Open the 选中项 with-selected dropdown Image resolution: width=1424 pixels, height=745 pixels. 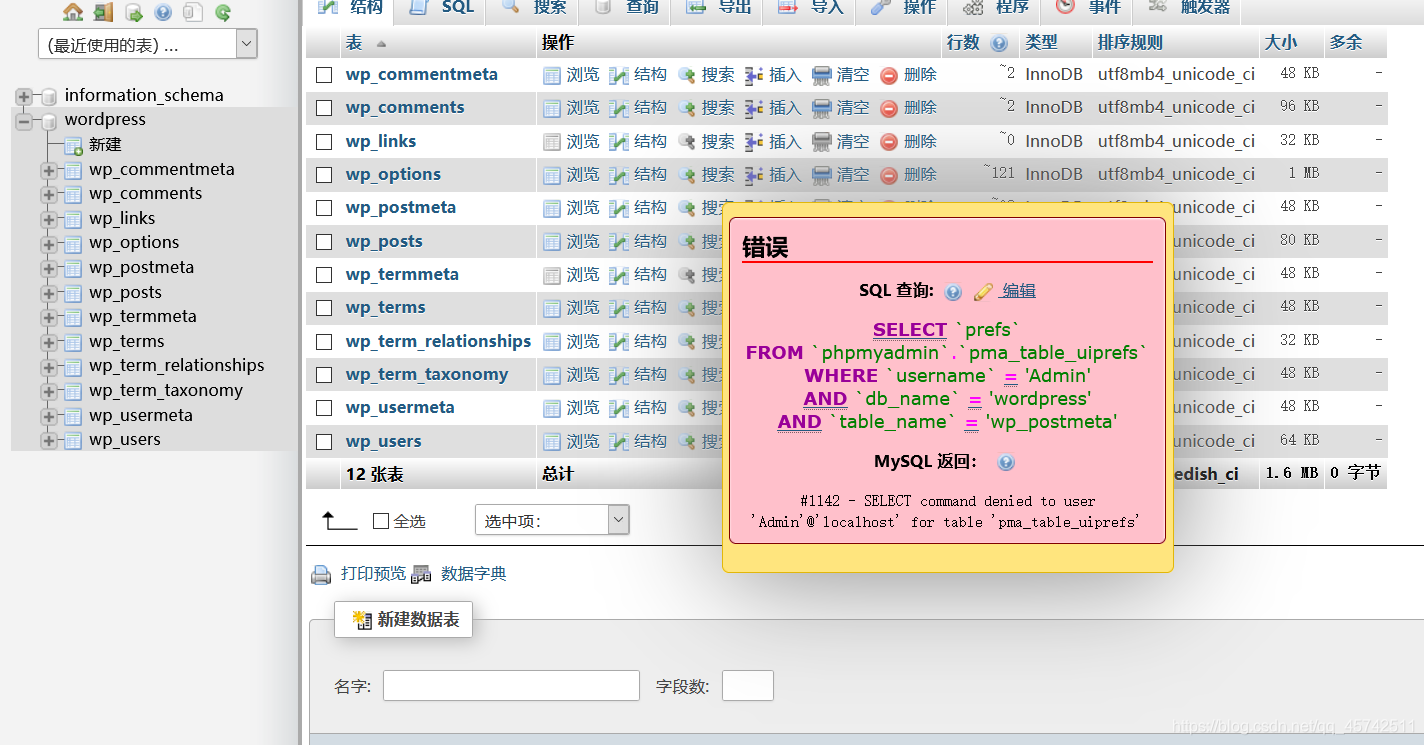pyautogui.click(x=552, y=520)
